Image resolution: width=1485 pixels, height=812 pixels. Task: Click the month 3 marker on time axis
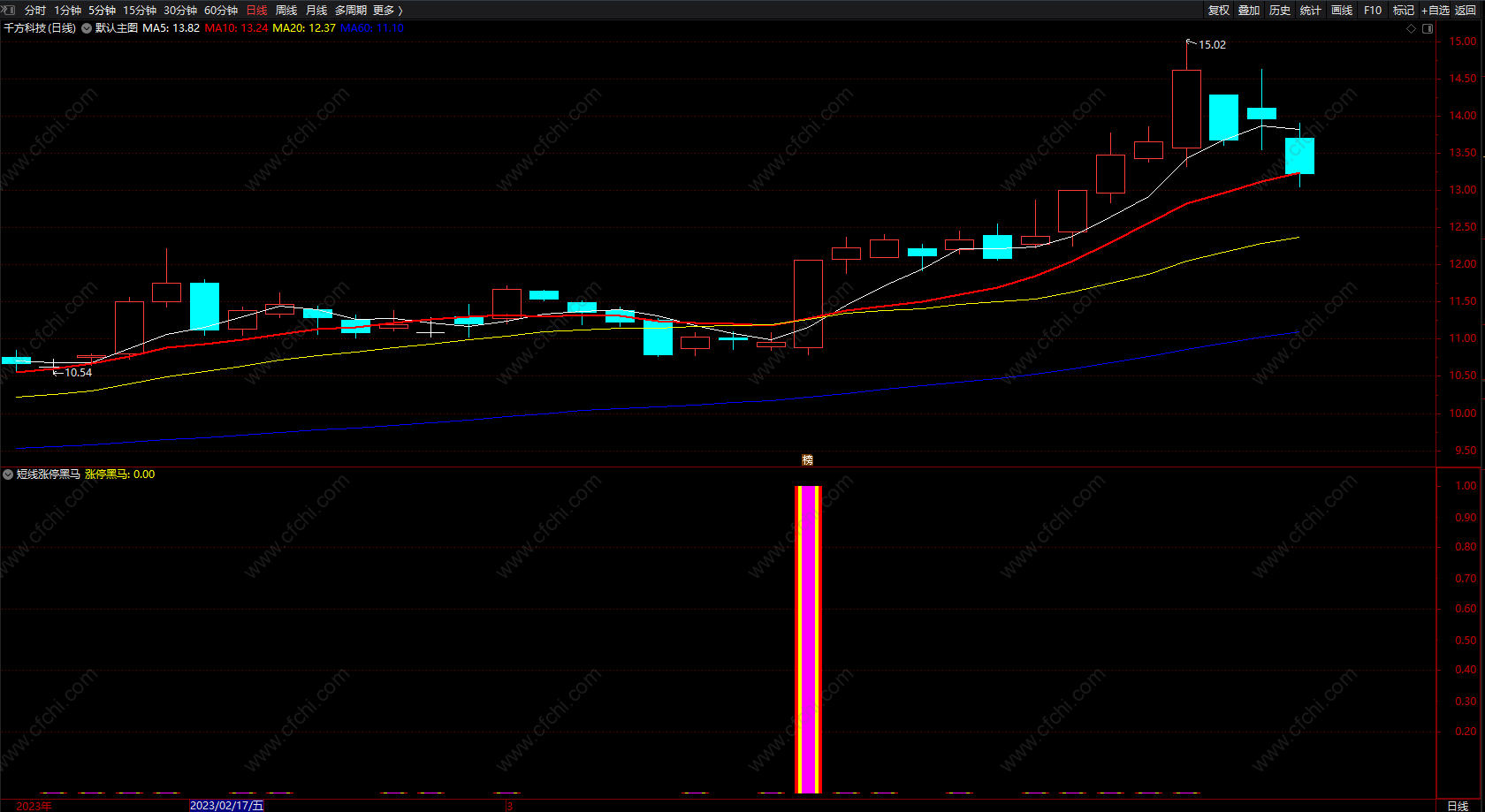point(509,806)
